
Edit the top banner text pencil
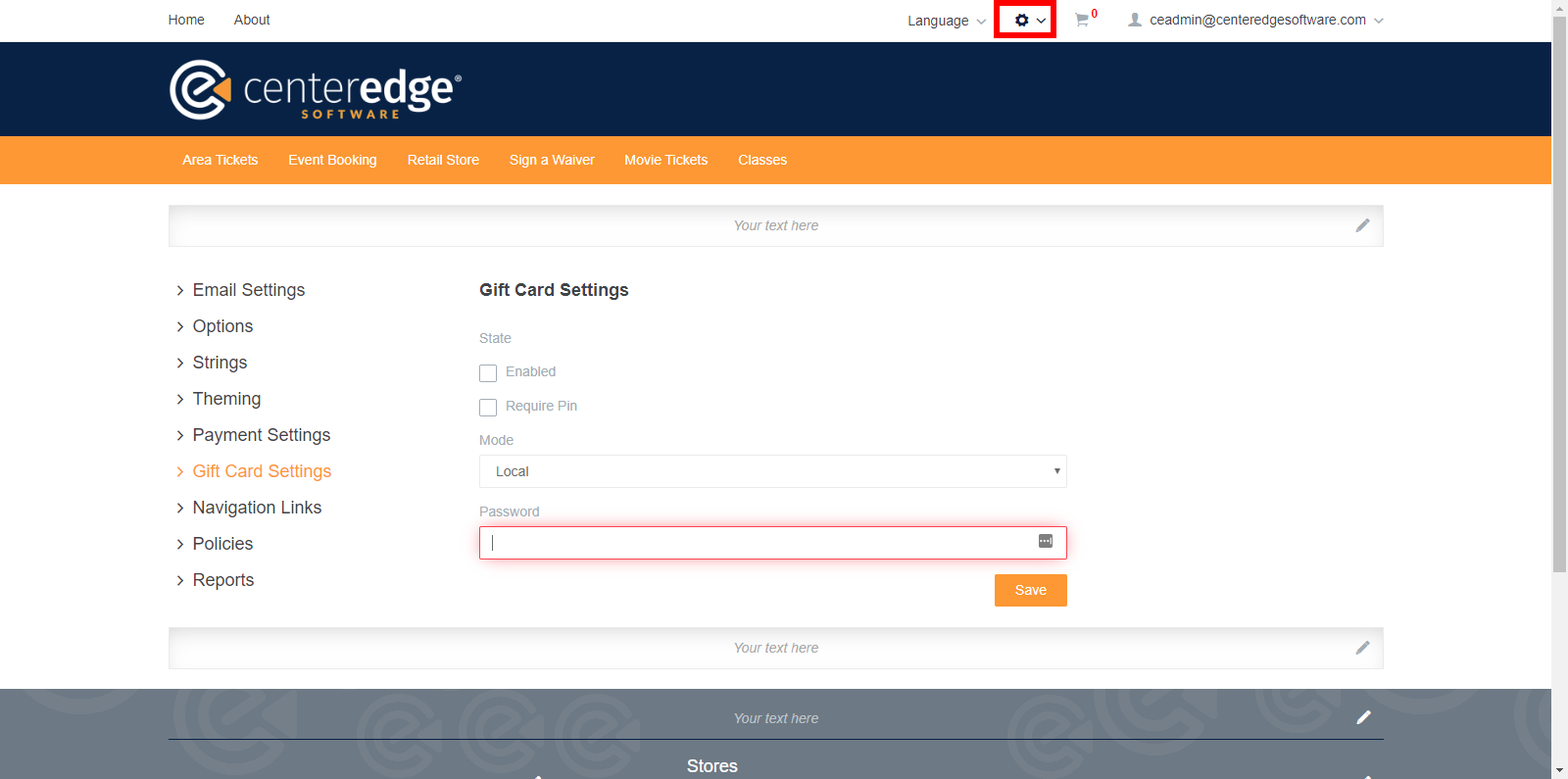(x=1362, y=225)
